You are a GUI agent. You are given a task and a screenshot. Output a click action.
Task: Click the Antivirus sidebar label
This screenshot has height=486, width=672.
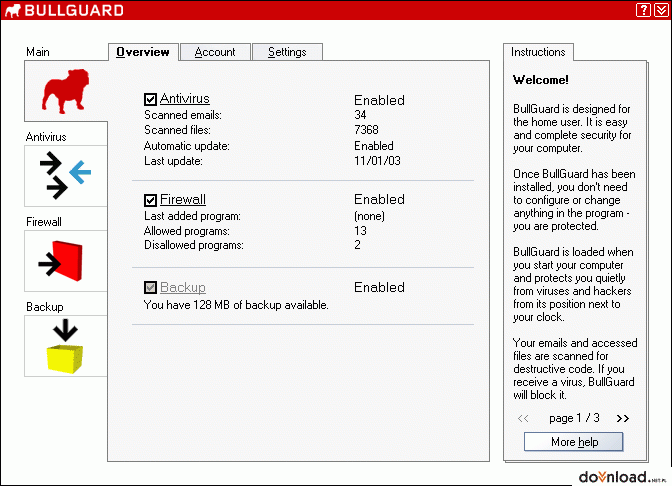(x=46, y=137)
